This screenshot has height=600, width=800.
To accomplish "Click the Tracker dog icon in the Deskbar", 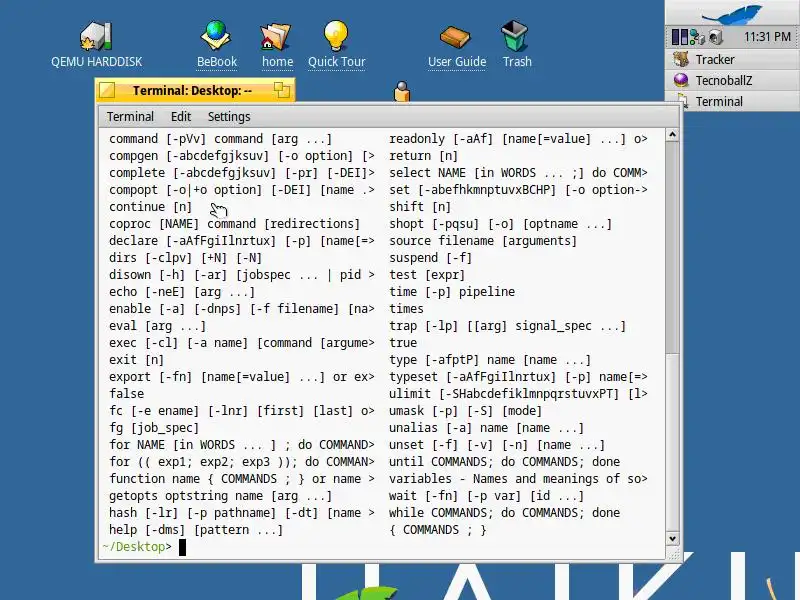I will [x=681, y=59].
